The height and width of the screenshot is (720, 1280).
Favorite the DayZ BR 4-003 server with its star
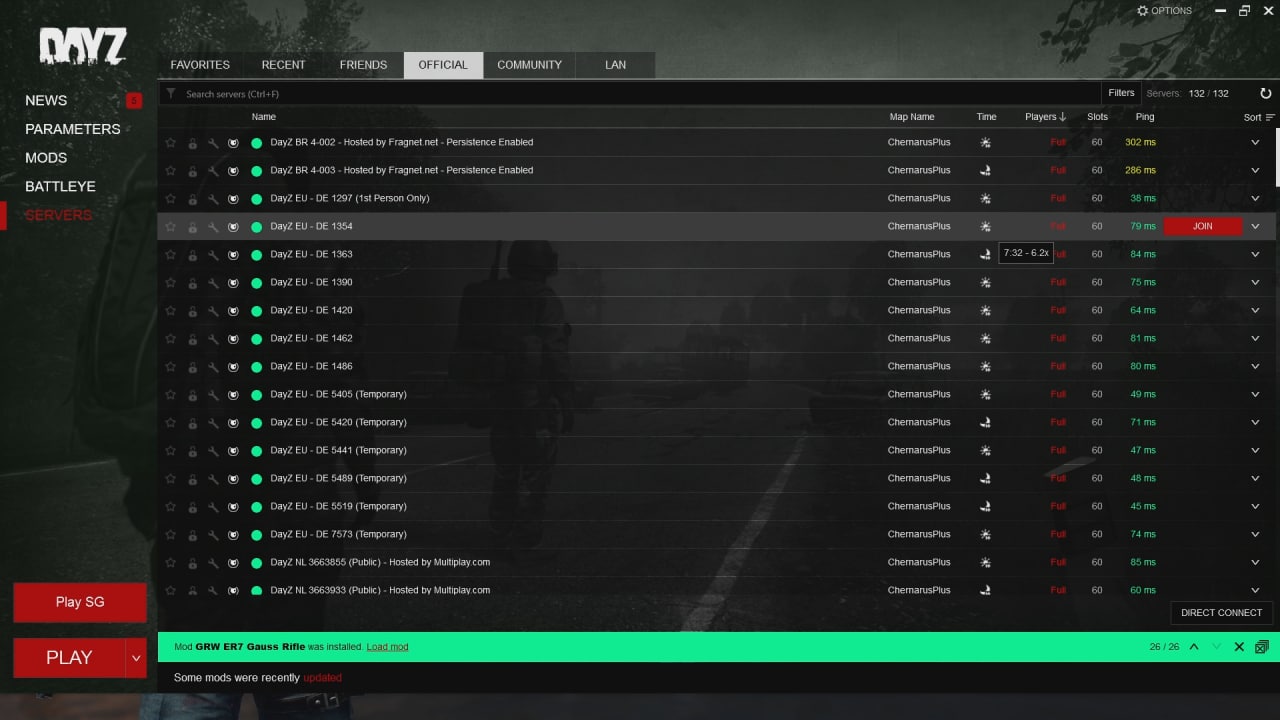170,170
